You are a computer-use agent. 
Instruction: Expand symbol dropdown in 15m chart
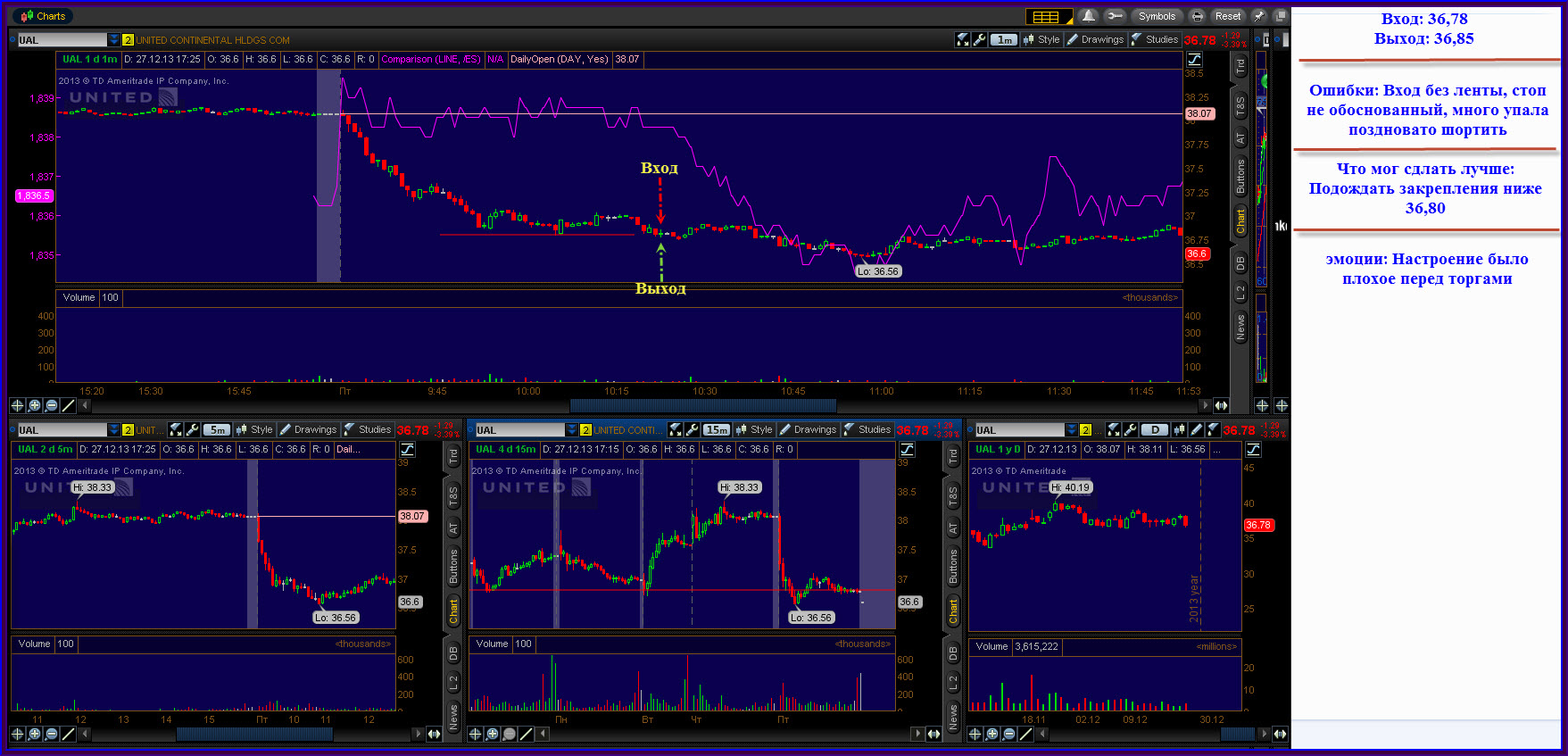[x=572, y=430]
